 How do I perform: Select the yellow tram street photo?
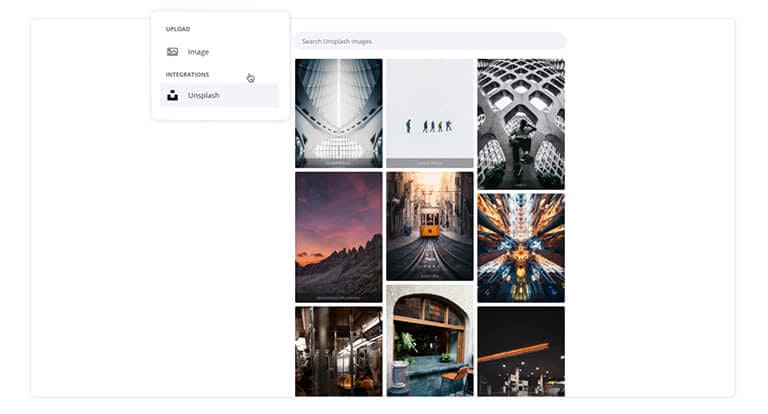(x=430, y=222)
